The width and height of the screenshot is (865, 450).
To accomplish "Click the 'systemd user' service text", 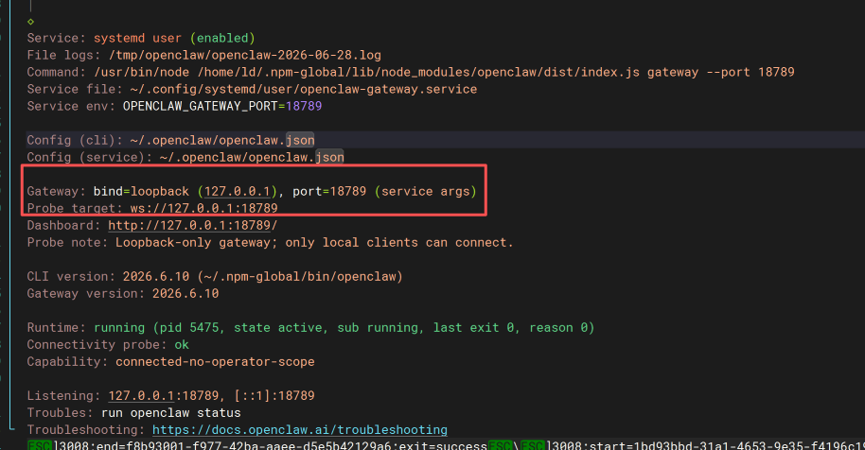I will (x=137, y=38).
